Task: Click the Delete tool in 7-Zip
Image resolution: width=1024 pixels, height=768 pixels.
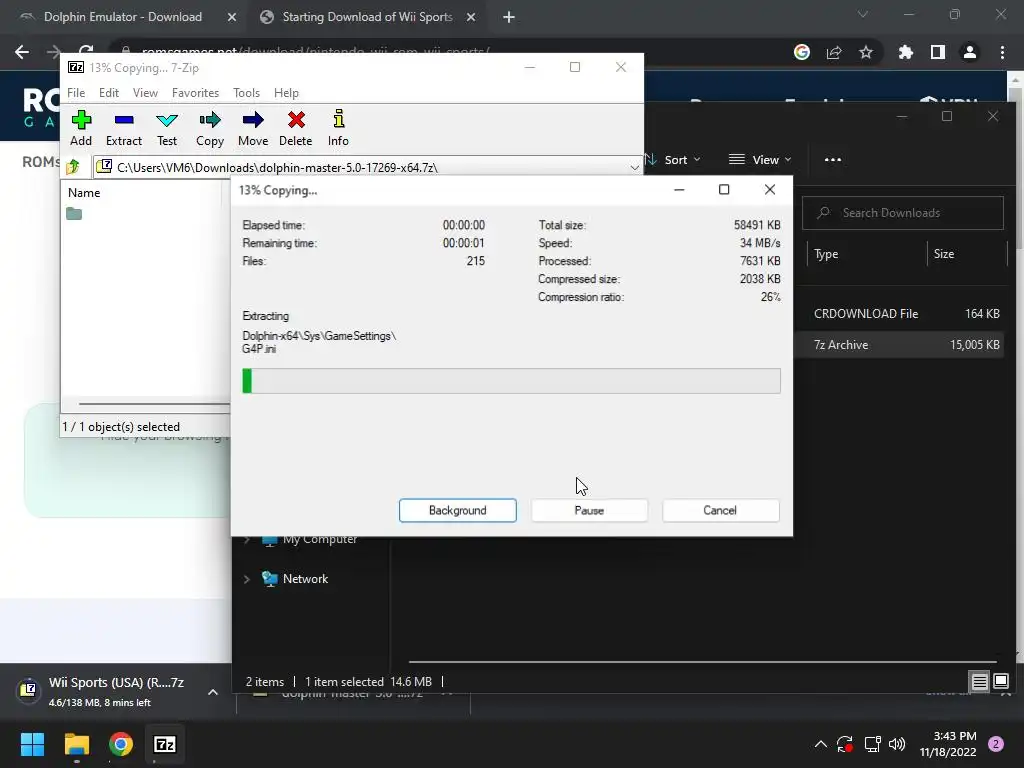Action: (x=296, y=128)
